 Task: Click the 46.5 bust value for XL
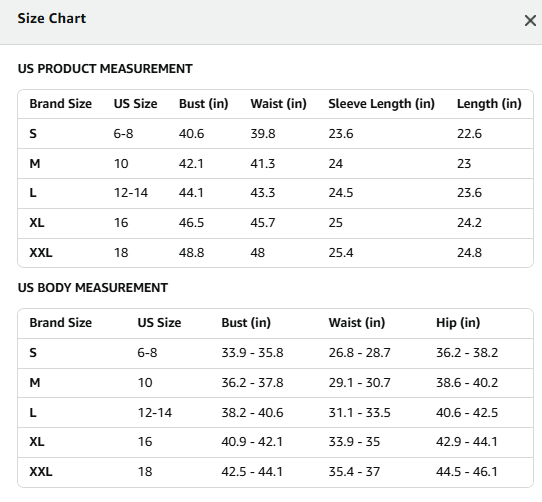191,223
